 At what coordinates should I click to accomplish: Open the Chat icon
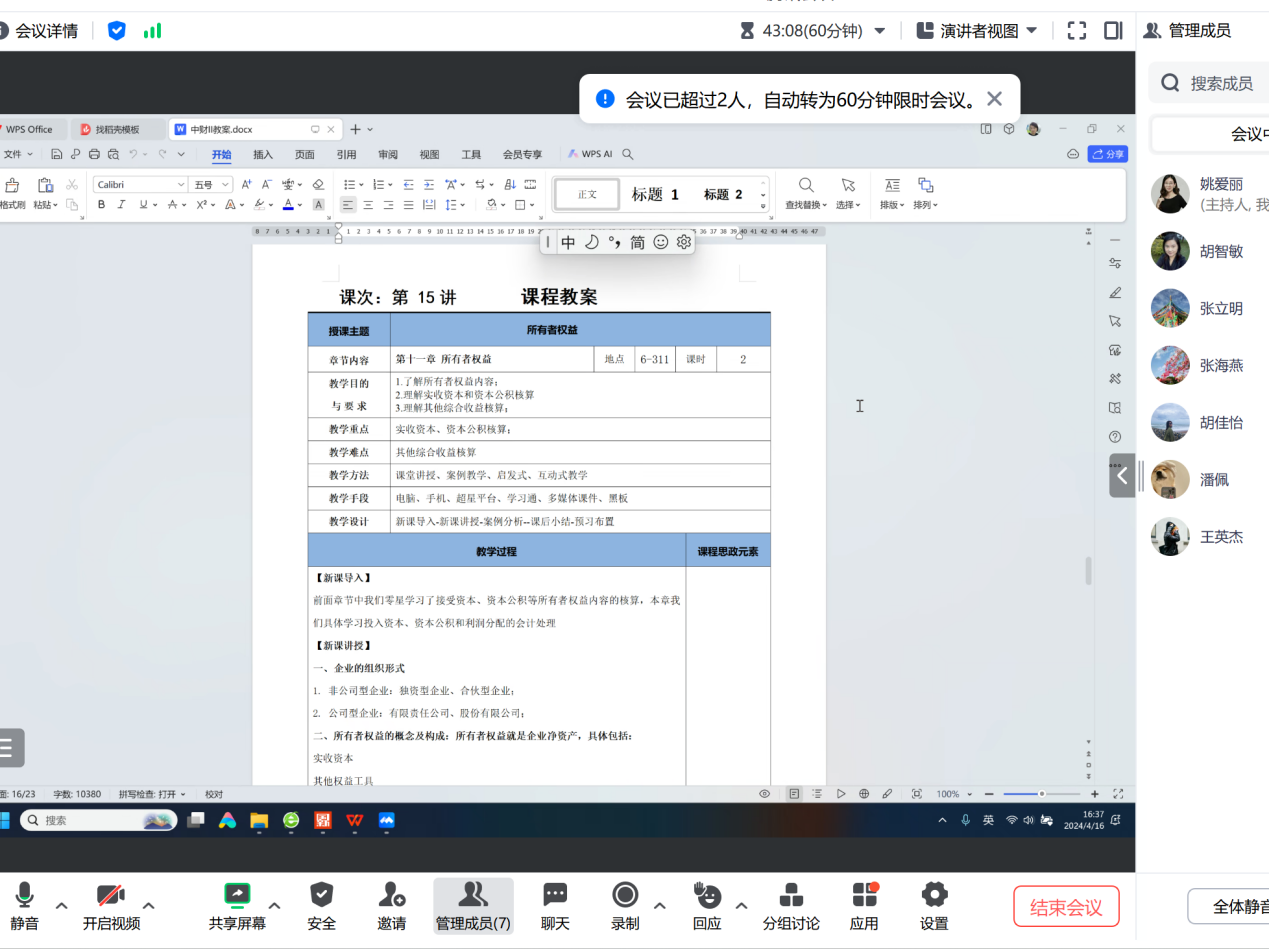(x=555, y=894)
